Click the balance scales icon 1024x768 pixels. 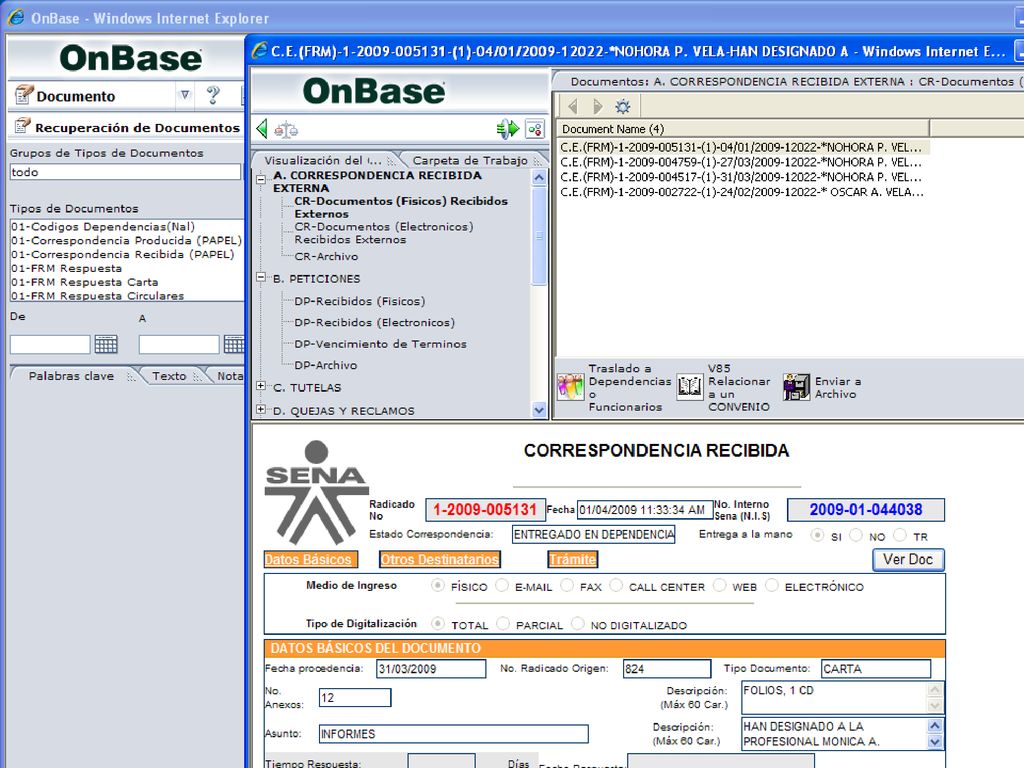click(x=286, y=129)
